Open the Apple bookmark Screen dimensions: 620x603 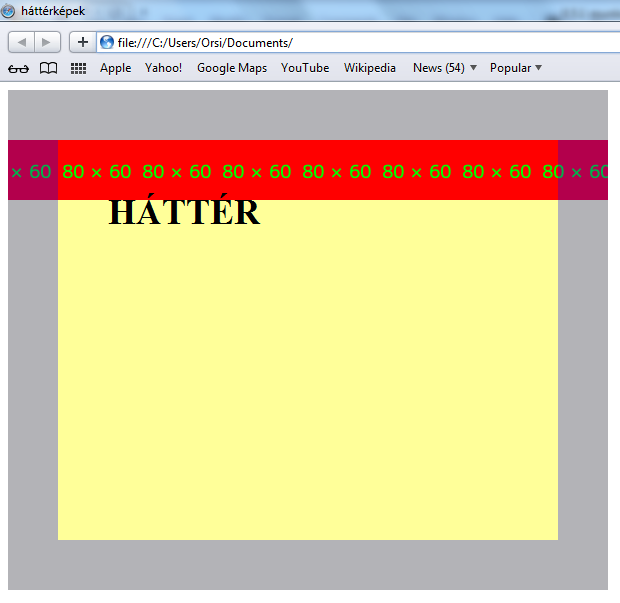click(115, 68)
